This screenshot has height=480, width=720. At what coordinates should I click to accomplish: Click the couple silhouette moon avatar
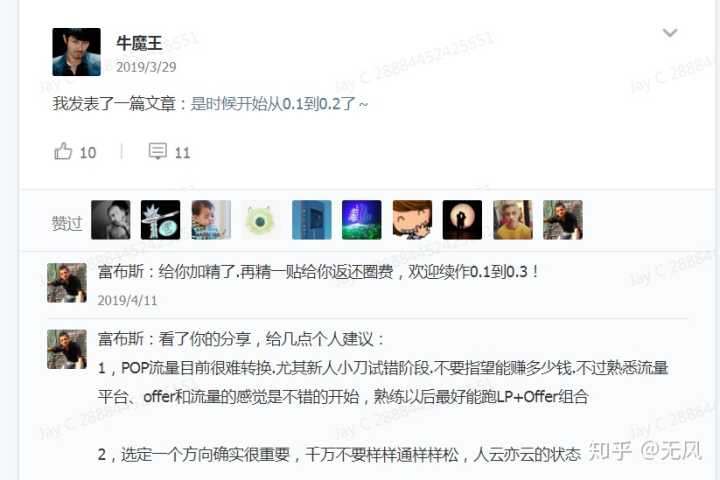[462, 220]
